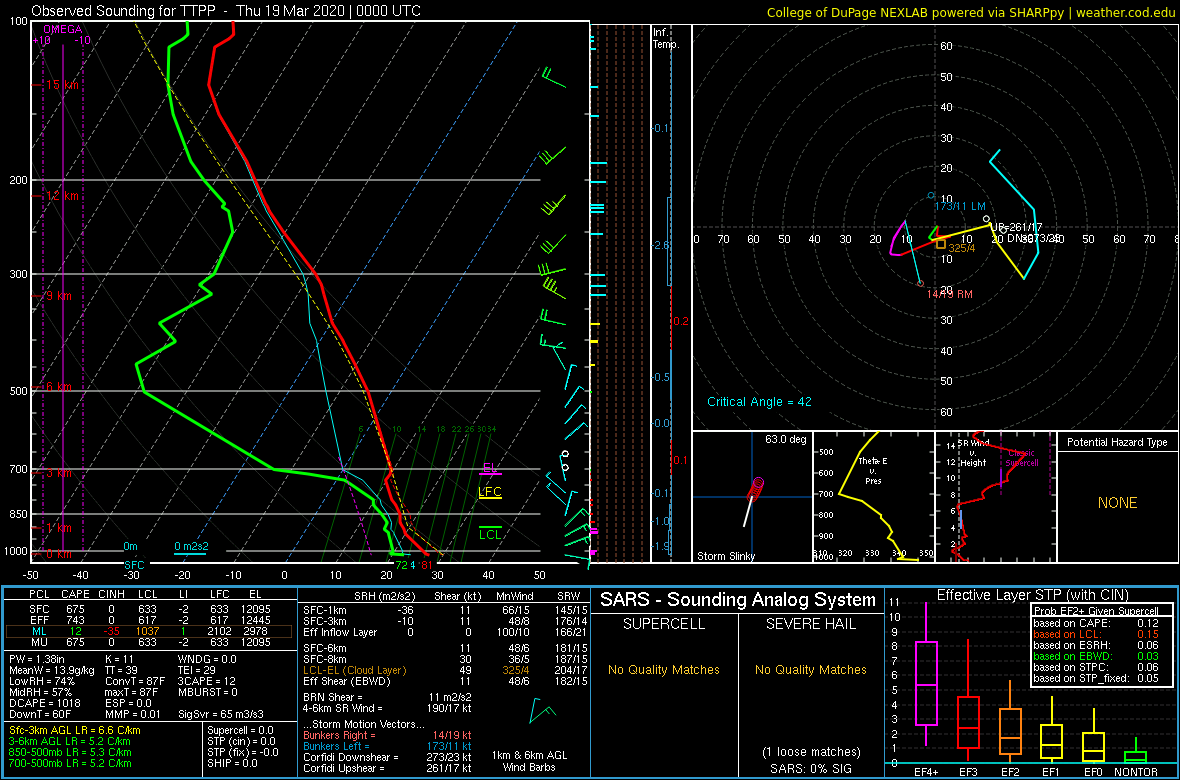Click the Sfc-3km AGL LR lapse rate
Image resolution: width=1180 pixels, height=780 pixels.
pyautogui.click(x=75, y=731)
